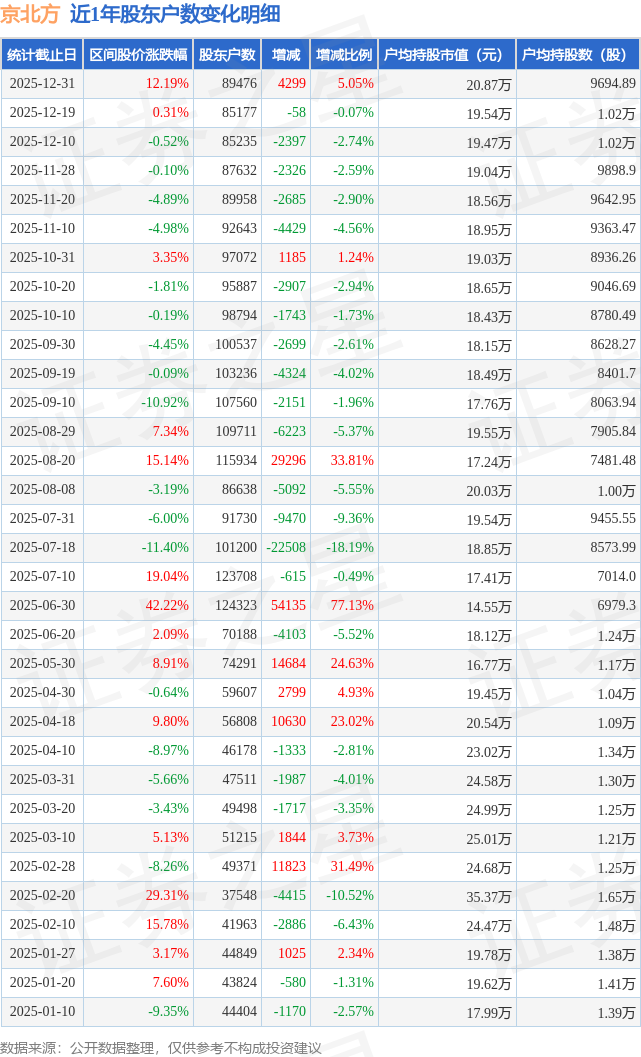Screen dimensions: 641x1057
Task: Select the 统计截止日 column header
Action: click(42, 55)
